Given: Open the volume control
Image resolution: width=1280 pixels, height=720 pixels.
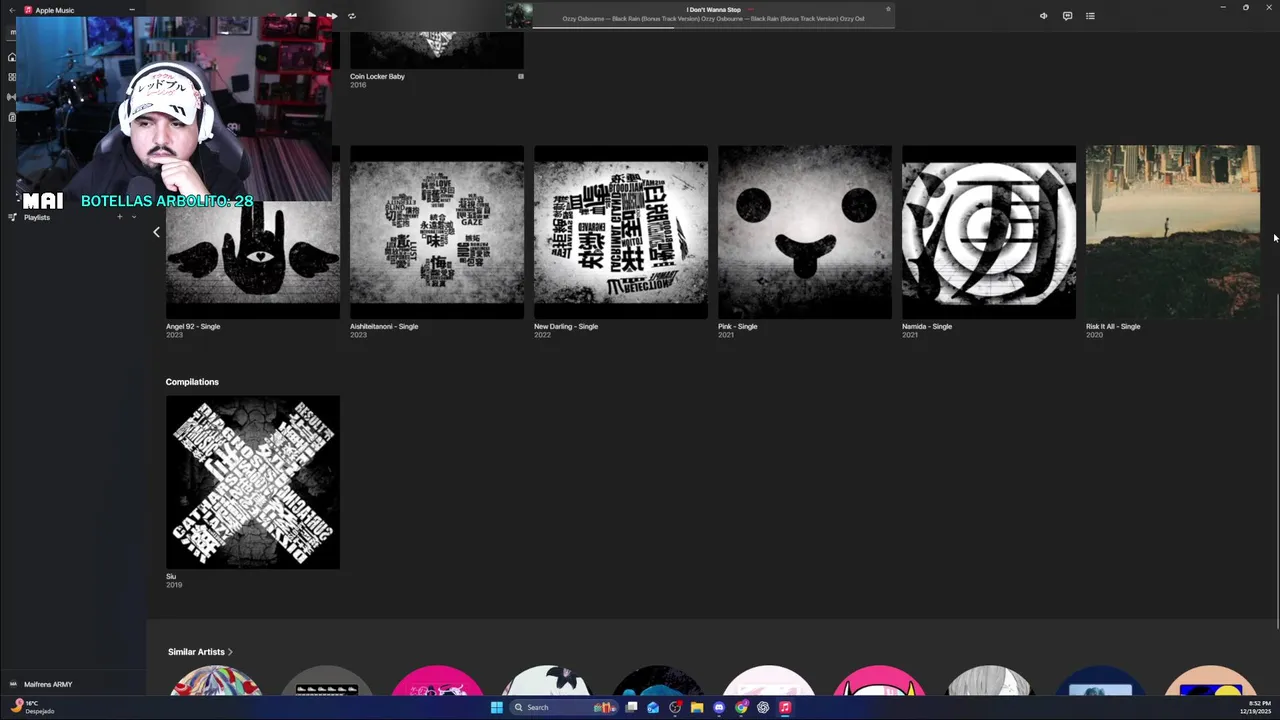Looking at the screenshot, I should pos(1043,16).
